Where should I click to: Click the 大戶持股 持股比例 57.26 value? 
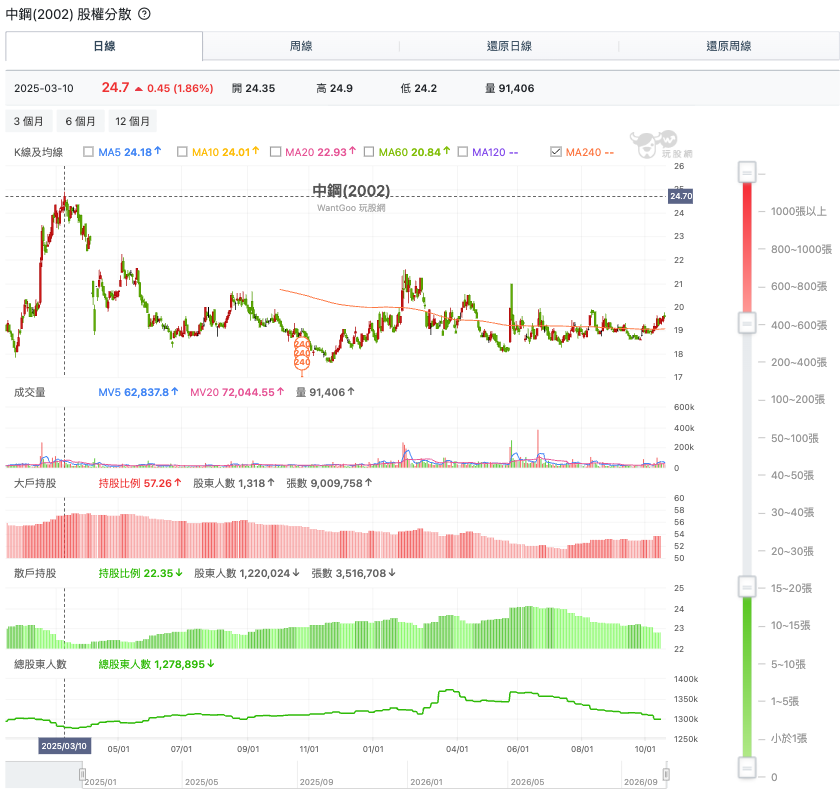(x=140, y=483)
